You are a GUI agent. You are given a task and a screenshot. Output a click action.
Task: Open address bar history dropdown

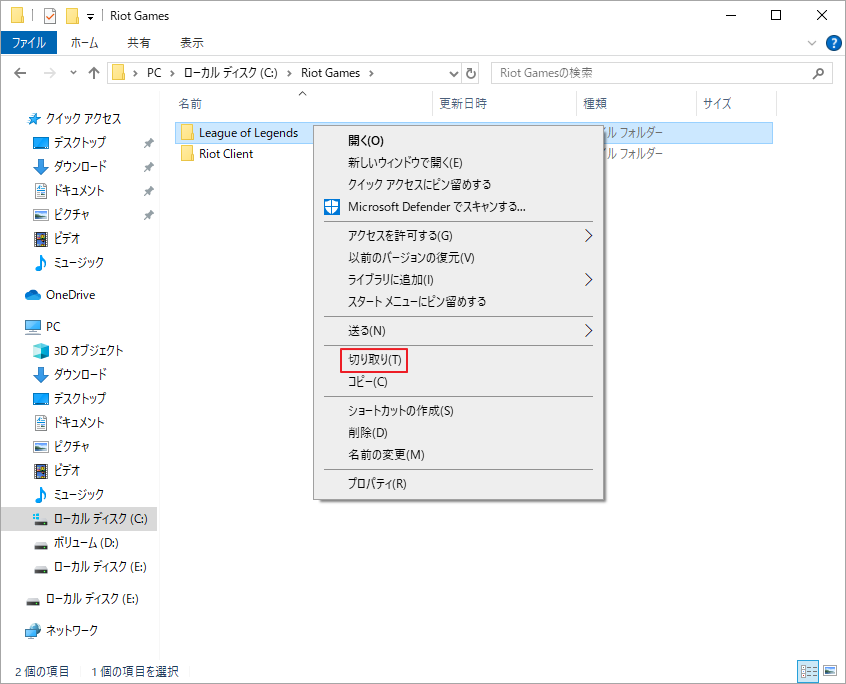click(454, 73)
